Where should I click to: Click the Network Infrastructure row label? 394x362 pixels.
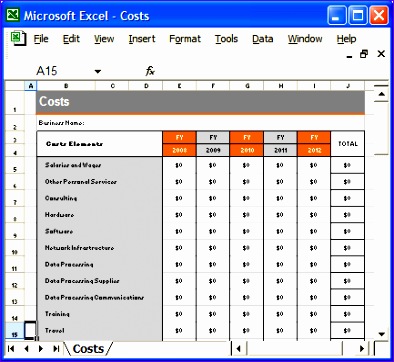79,248
